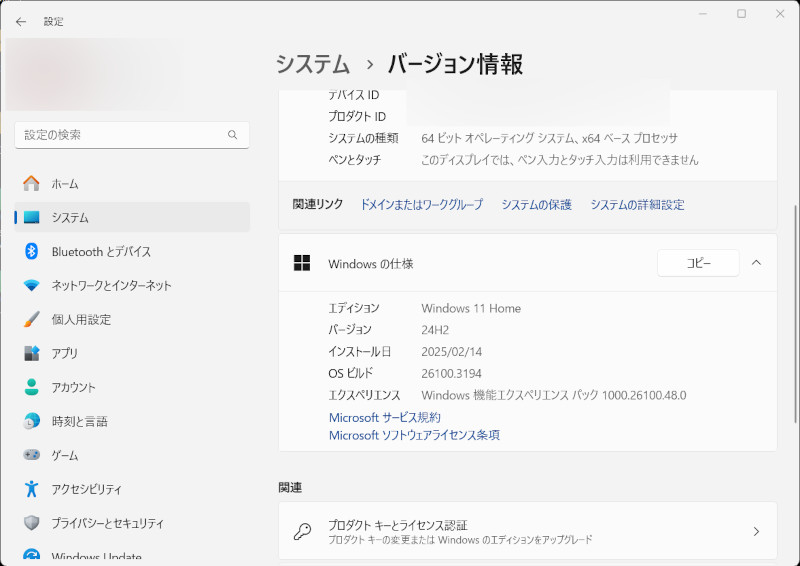Open 時刻と言語 settings

tap(79, 422)
